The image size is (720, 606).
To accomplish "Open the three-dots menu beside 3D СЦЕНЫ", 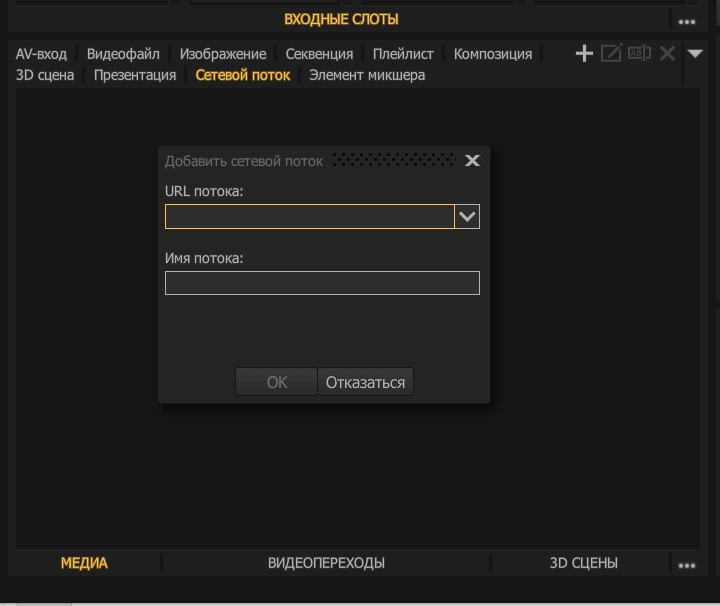I will tap(687, 566).
